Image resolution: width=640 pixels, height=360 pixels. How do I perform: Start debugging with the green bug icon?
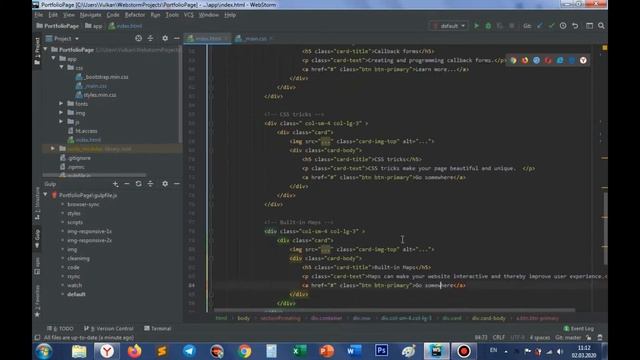pyautogui.click(x=488, y=26)
